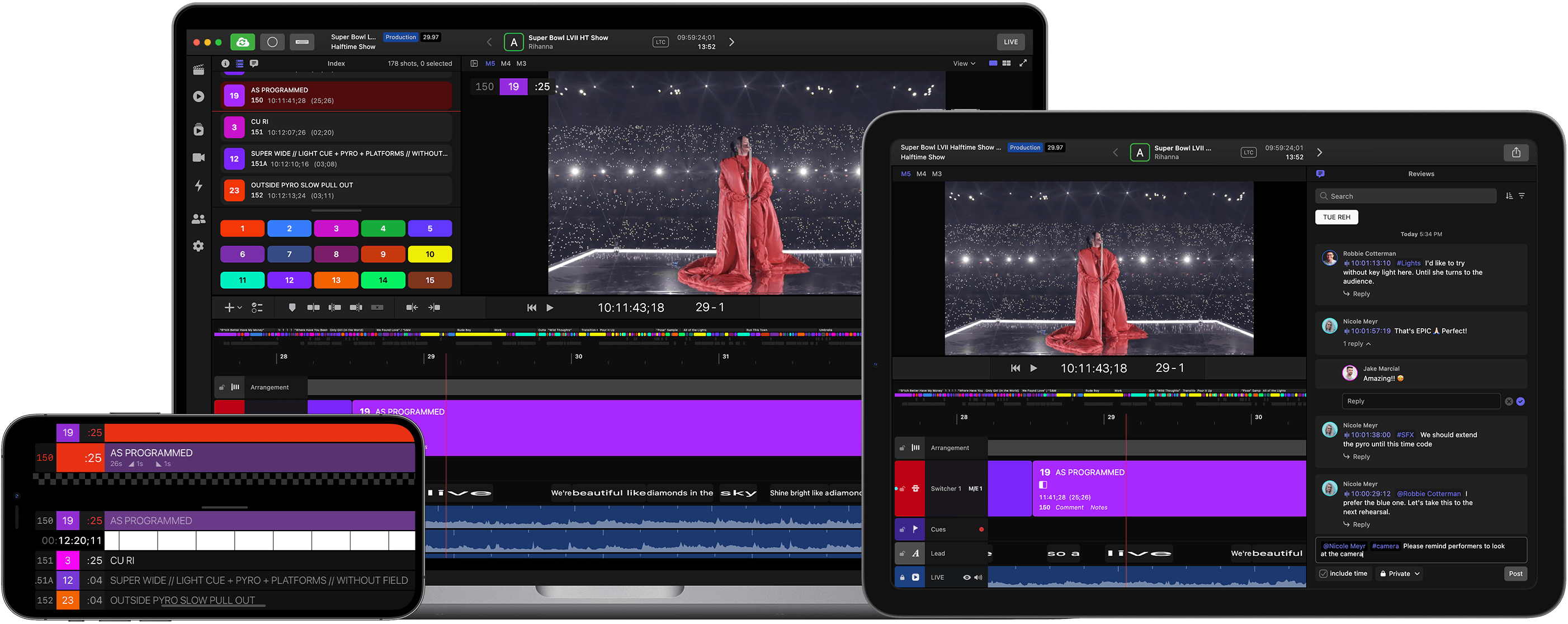Click the delete clip icon in MacBook toolbar

[x=377, y=308]
